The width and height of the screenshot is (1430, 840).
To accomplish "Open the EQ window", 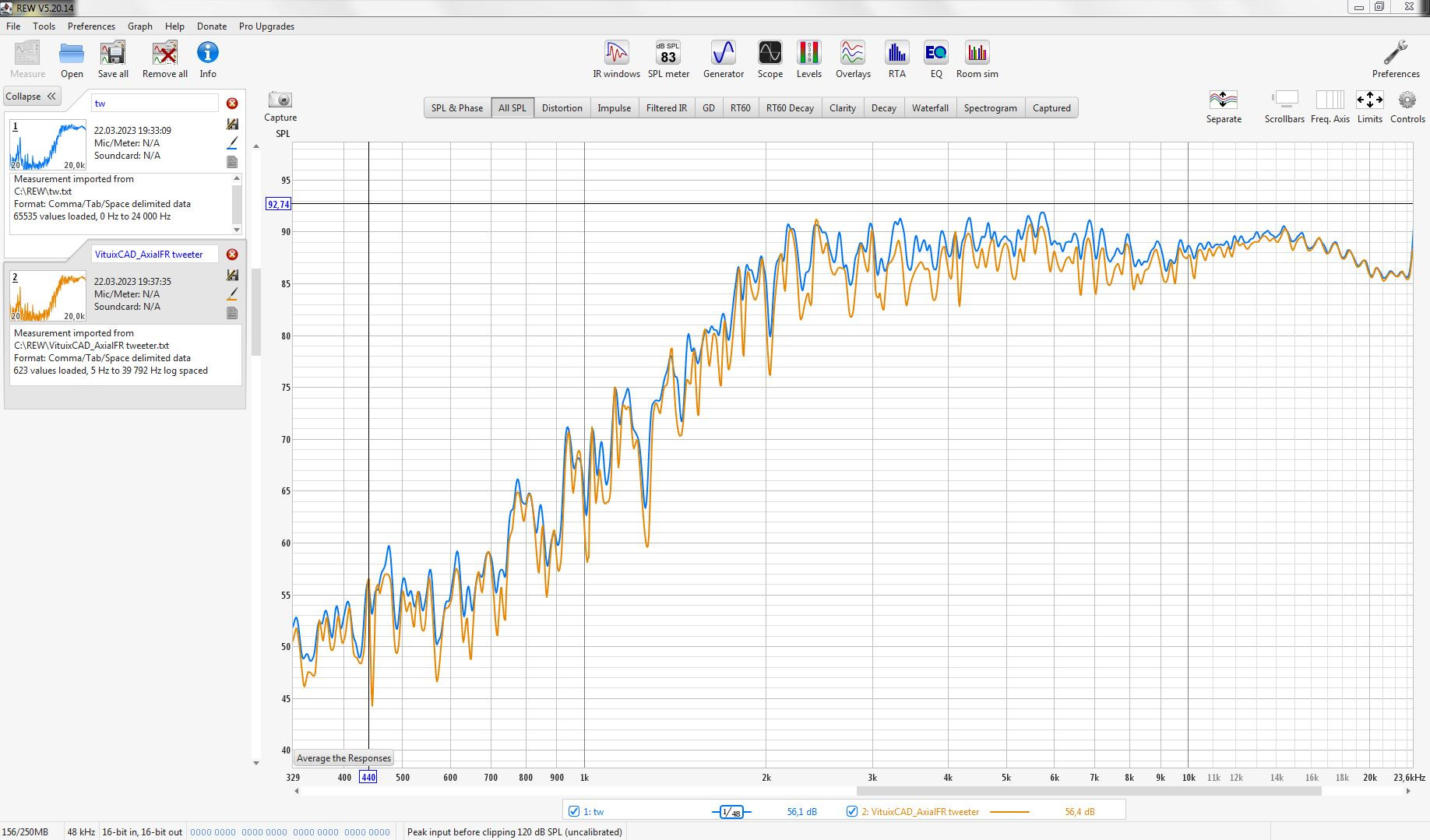I will click(x=935, y=59).
